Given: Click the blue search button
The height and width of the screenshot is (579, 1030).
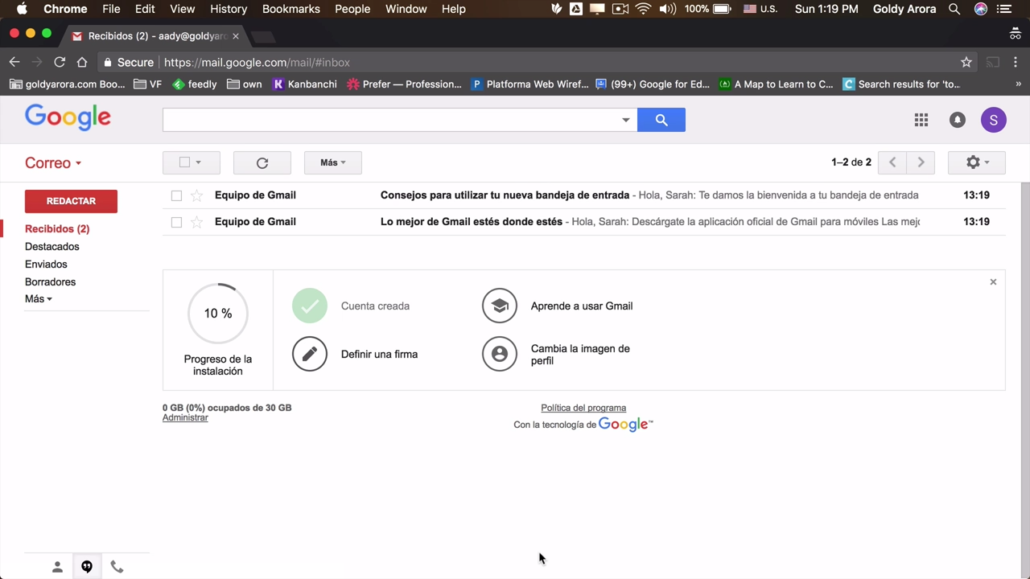Looking at the screenshot, I should point(661,120).
